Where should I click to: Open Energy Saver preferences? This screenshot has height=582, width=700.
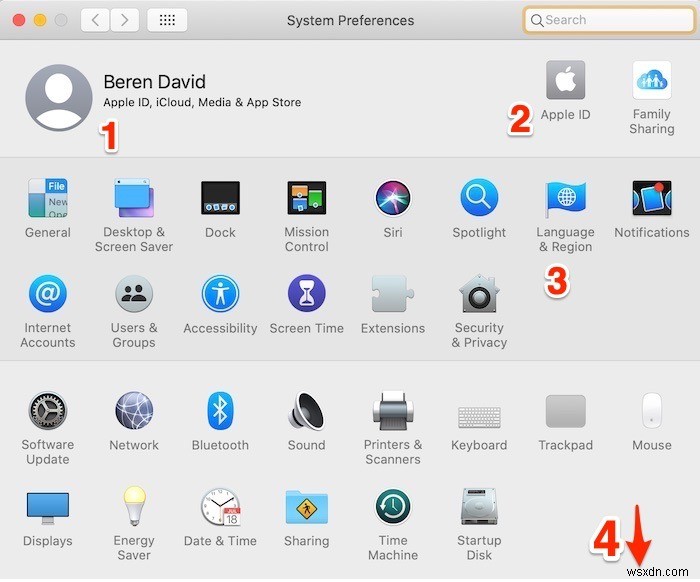(134, 506)
